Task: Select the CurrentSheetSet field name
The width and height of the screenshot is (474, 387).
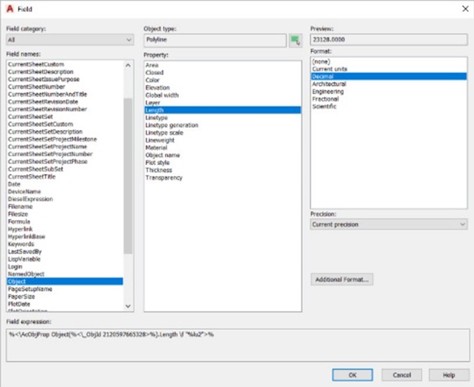Action: click(65, 117)
